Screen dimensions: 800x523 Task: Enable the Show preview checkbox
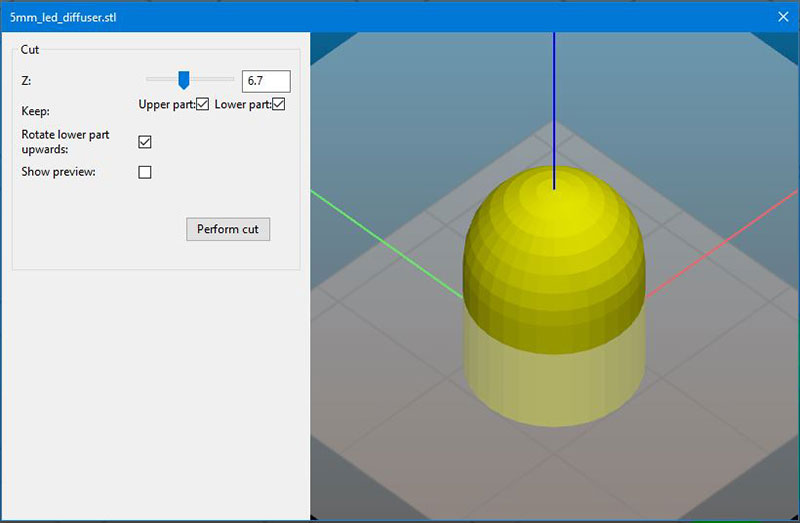tap(145, 172)
